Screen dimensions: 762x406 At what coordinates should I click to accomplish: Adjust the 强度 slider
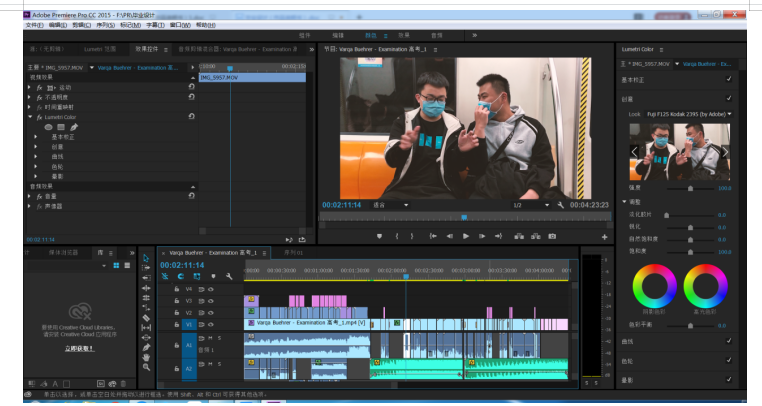[x=690, y=188]
